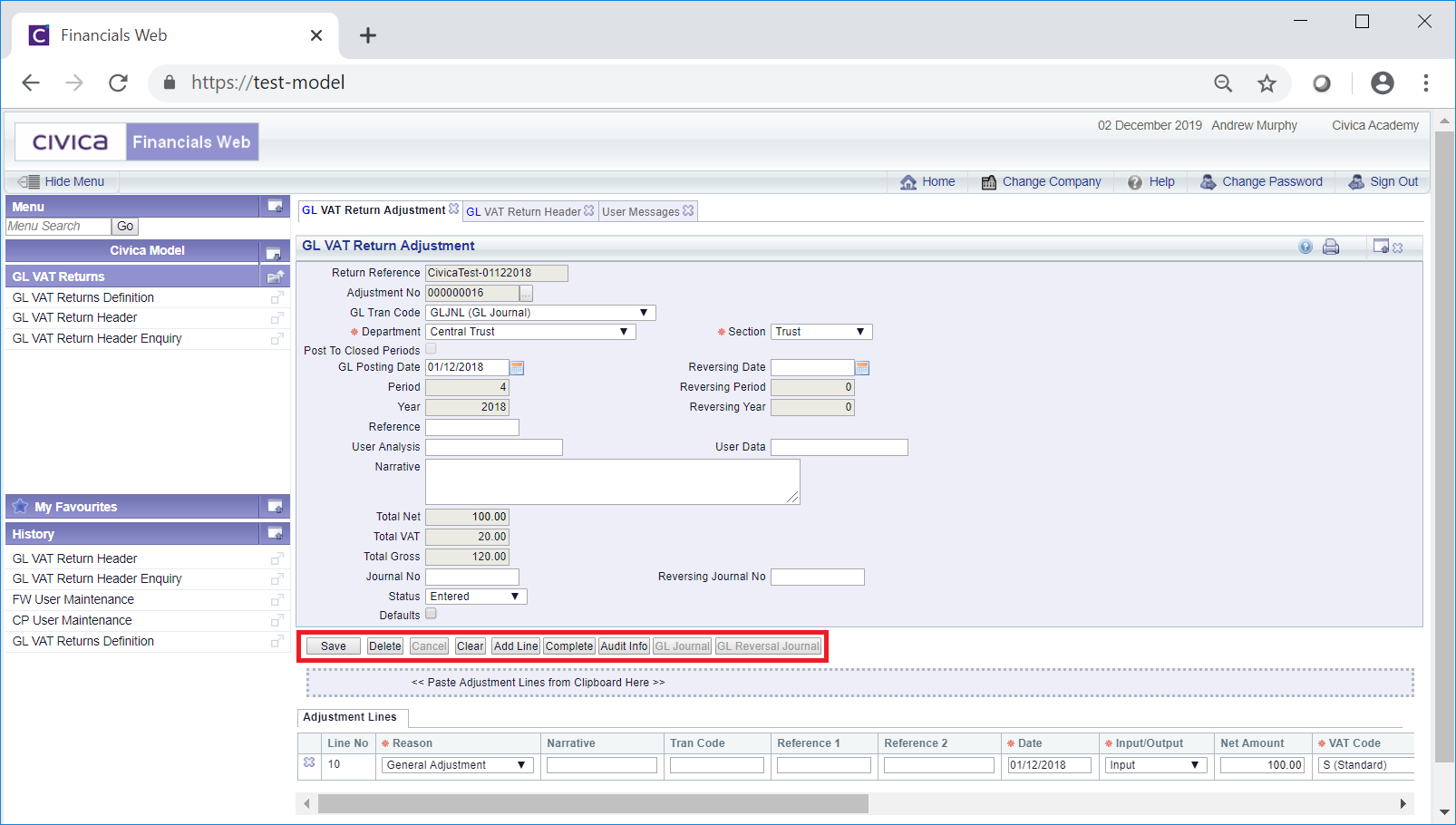The height and width of the screenshot is (825, 1456).
Task: Bookmark this page with star icon
Action: click(1267, 83)
